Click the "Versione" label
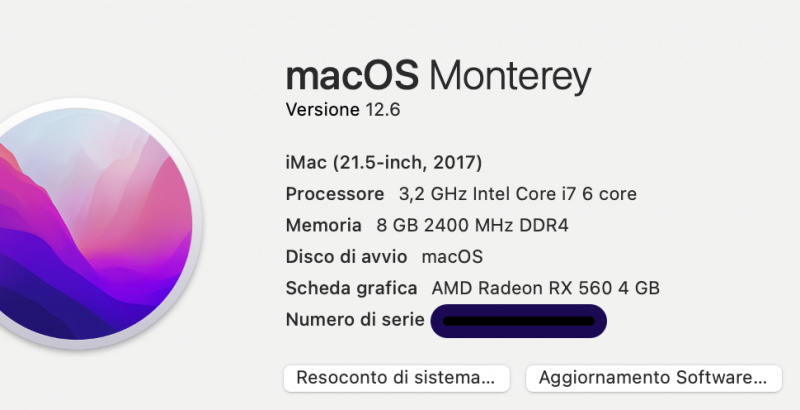The width and height of the screenshot is (800, 410). click(322, 110)
